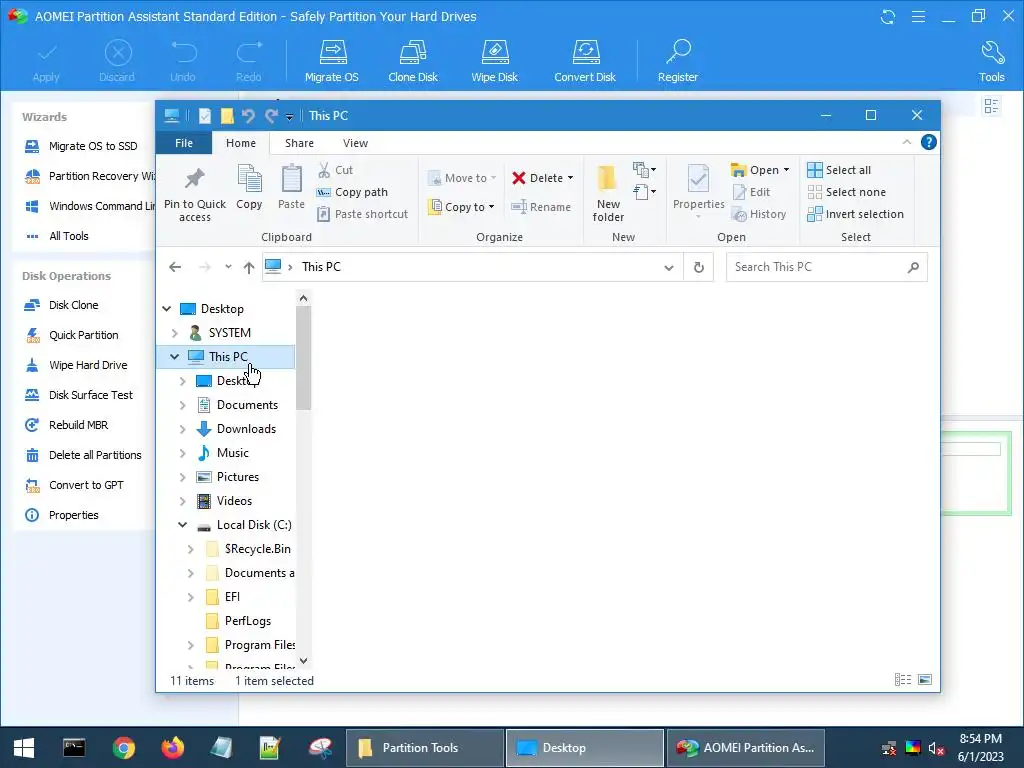
Task: Click Register in AOMEI toolbar
Action: (x=678, y=61)
